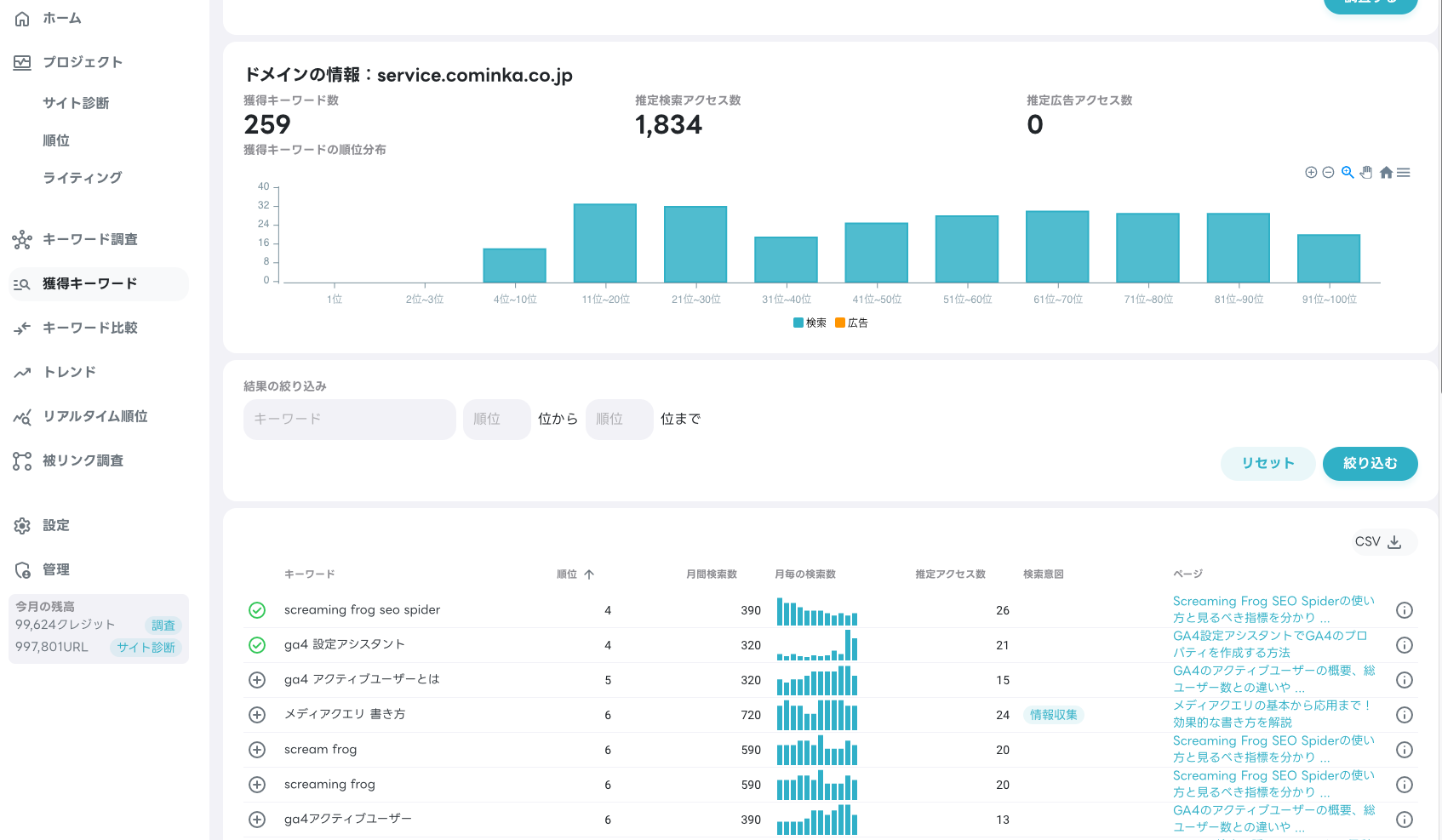Add ga4アクティブユーザー keyword to tracking

[257, 820]
